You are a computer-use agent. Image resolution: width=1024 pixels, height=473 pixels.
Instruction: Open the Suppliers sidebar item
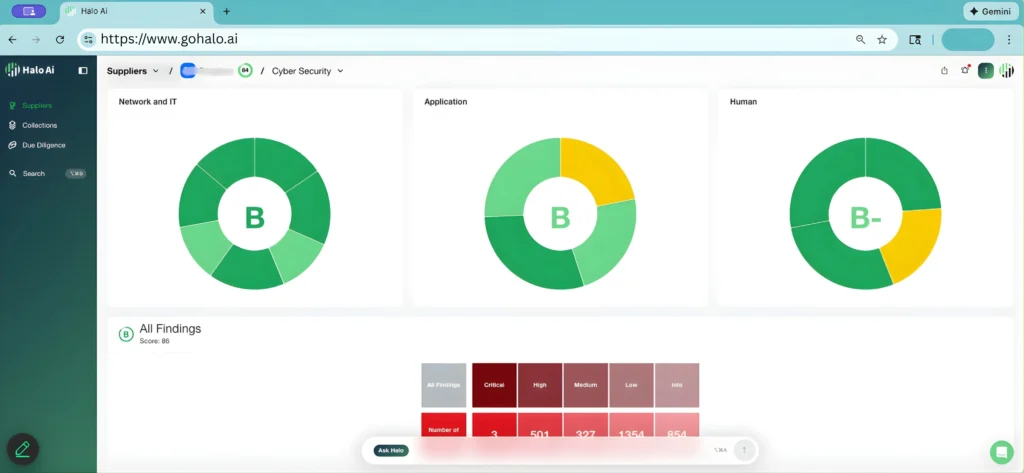37,105
